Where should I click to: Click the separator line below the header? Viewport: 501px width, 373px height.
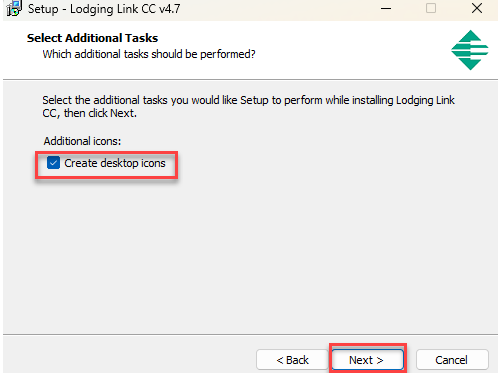click(x=250, y=79)
